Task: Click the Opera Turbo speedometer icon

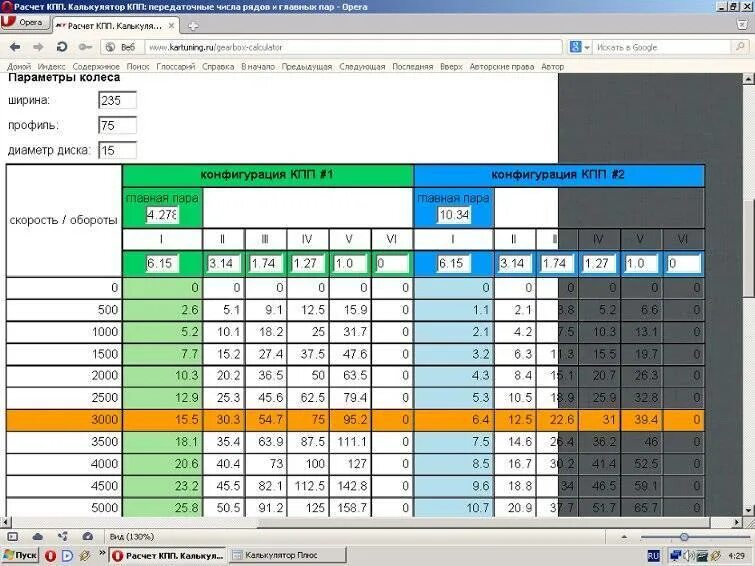Action: [x=88, y=536]
